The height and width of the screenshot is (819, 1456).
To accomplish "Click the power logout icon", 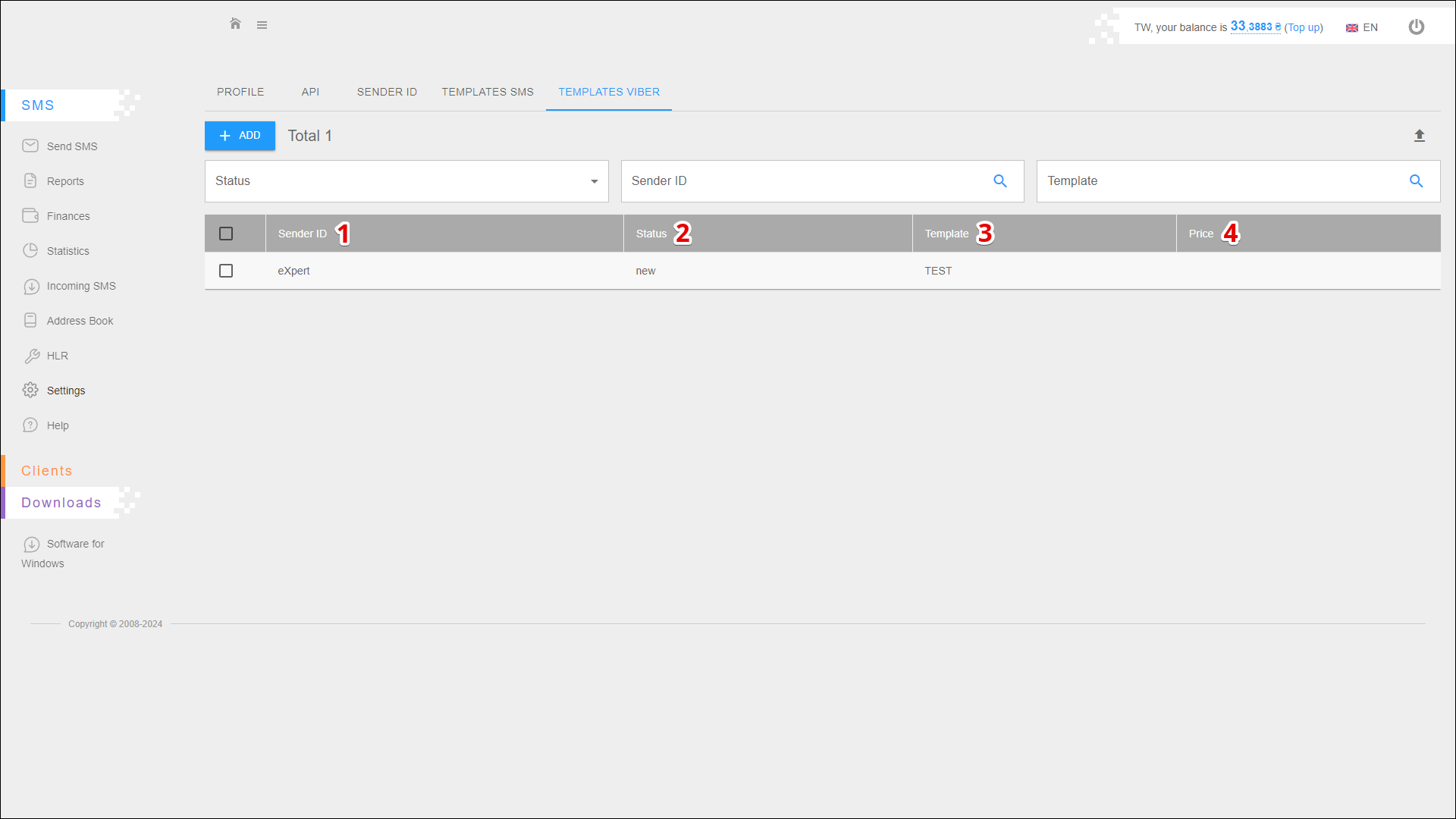I will [1416, 27].
